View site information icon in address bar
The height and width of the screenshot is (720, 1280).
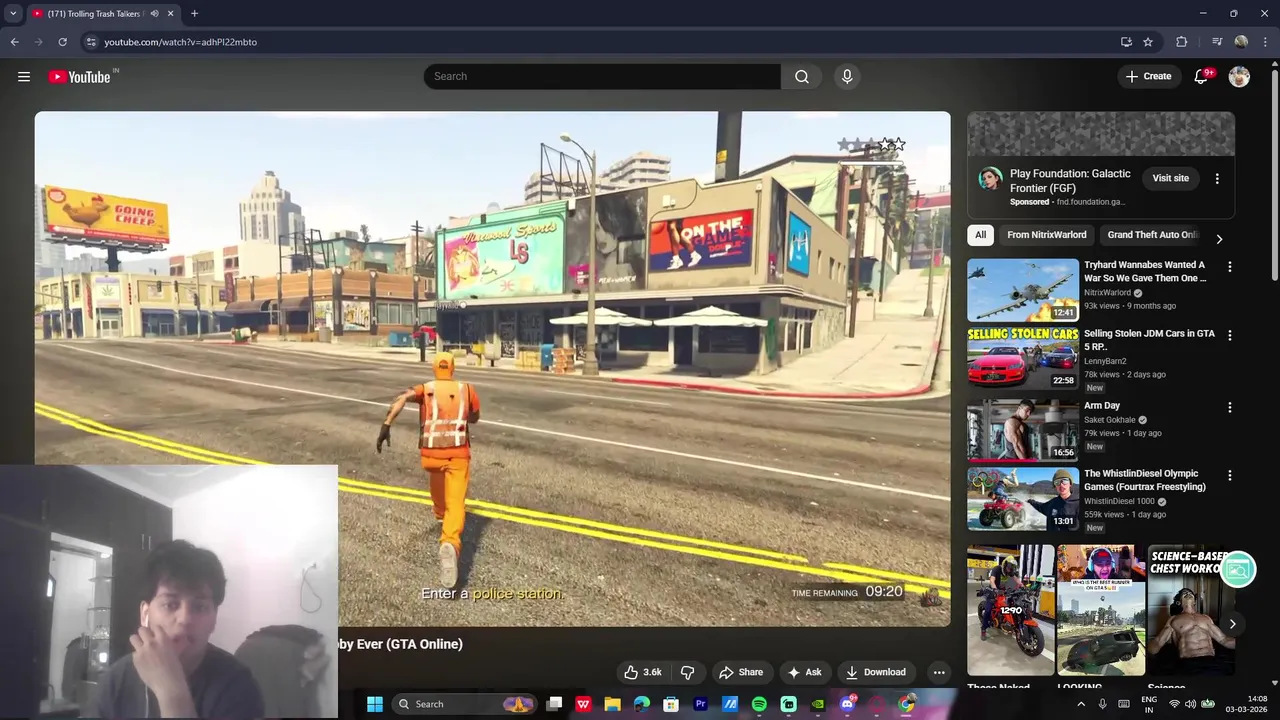click(x=91, y=42)
